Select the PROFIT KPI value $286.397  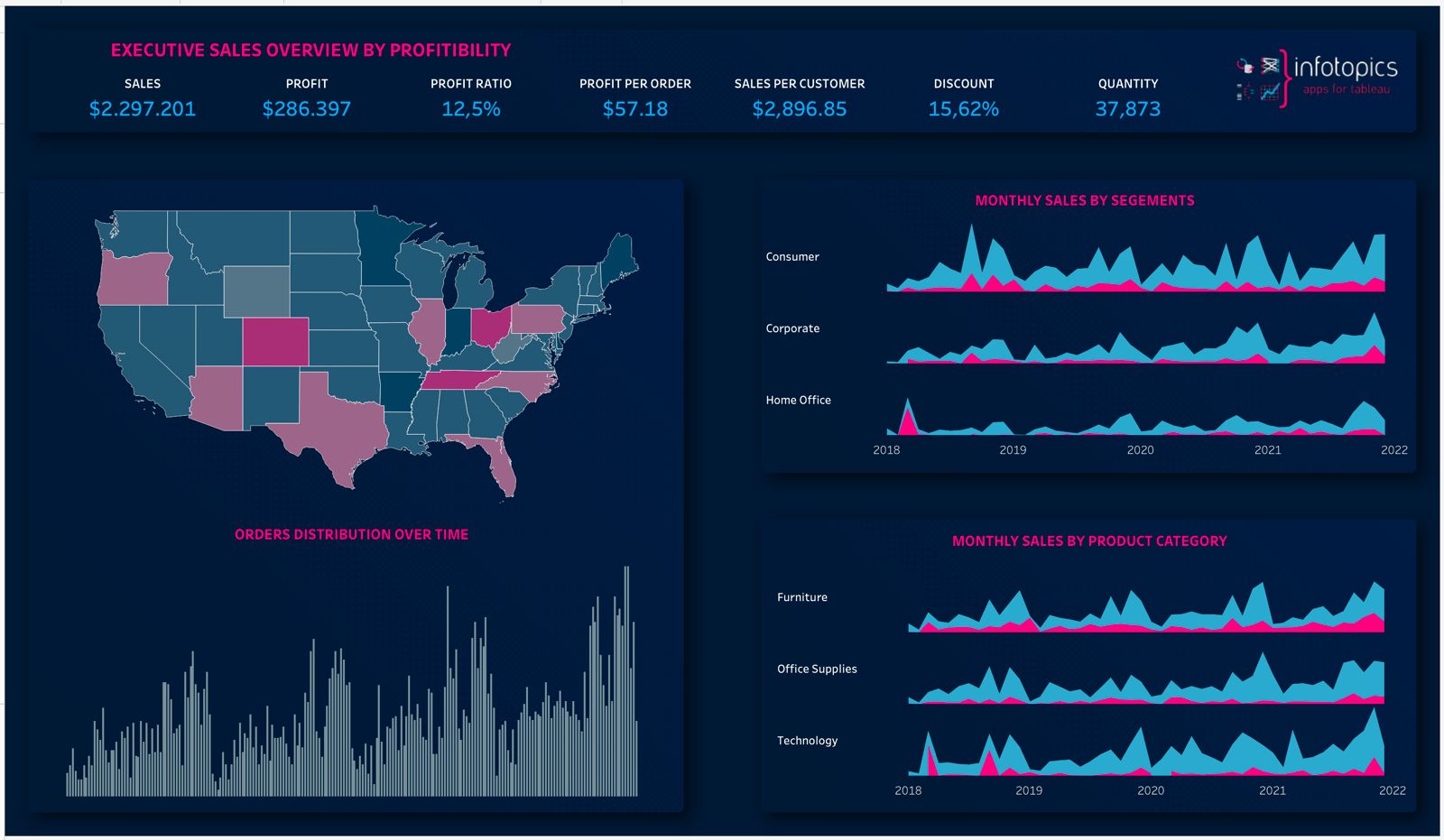(308, 109)
